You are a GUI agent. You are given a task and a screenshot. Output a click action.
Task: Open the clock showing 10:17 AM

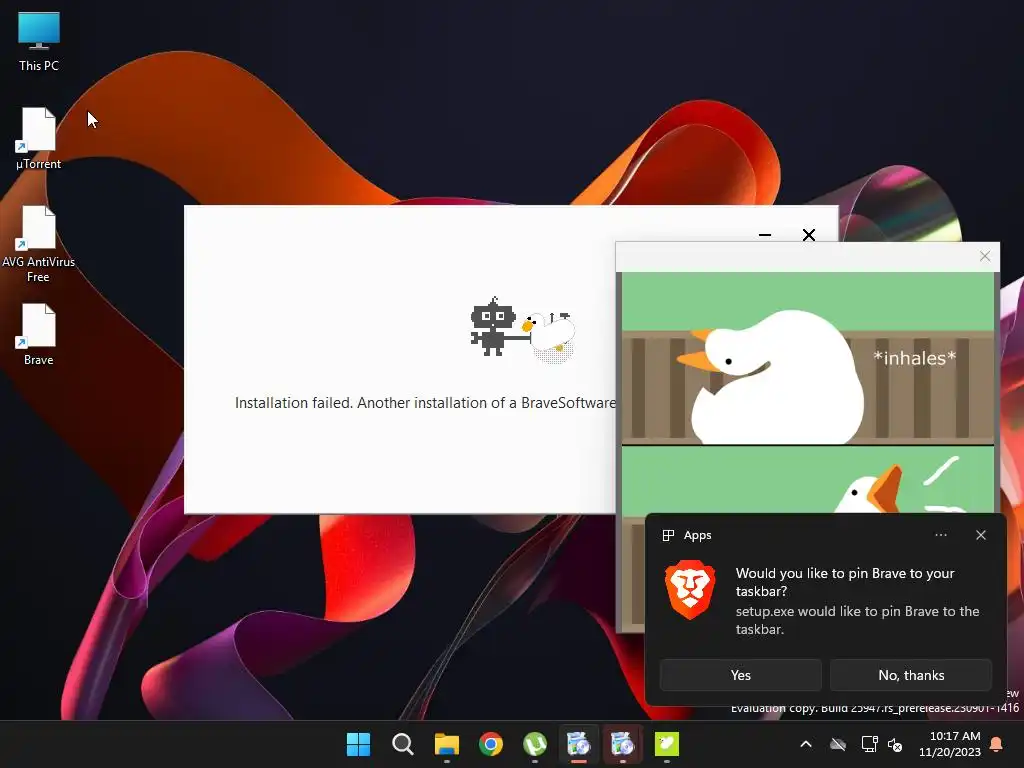pyautogui.click(x=950, y=744)
